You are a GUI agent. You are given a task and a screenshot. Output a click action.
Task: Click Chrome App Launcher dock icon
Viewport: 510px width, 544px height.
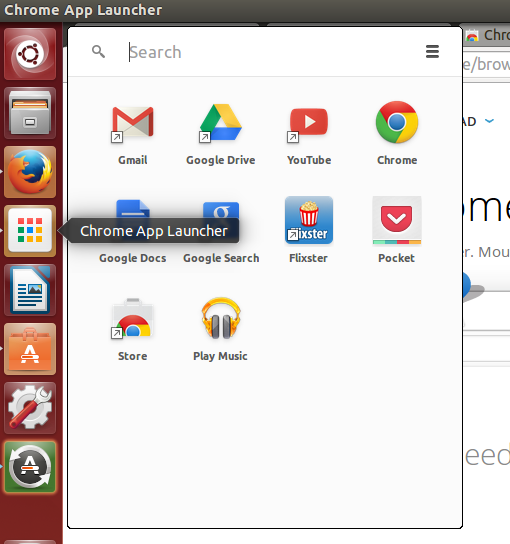point(30,231)
